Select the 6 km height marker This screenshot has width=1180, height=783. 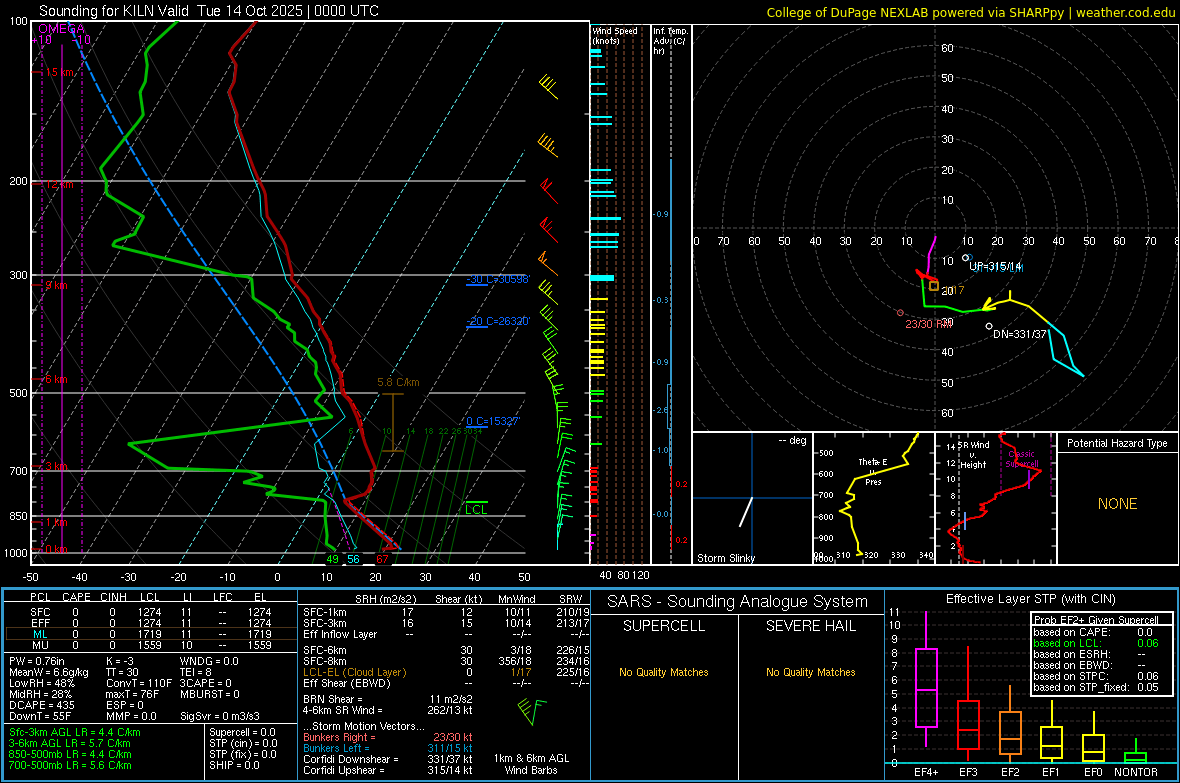point(56,379)
